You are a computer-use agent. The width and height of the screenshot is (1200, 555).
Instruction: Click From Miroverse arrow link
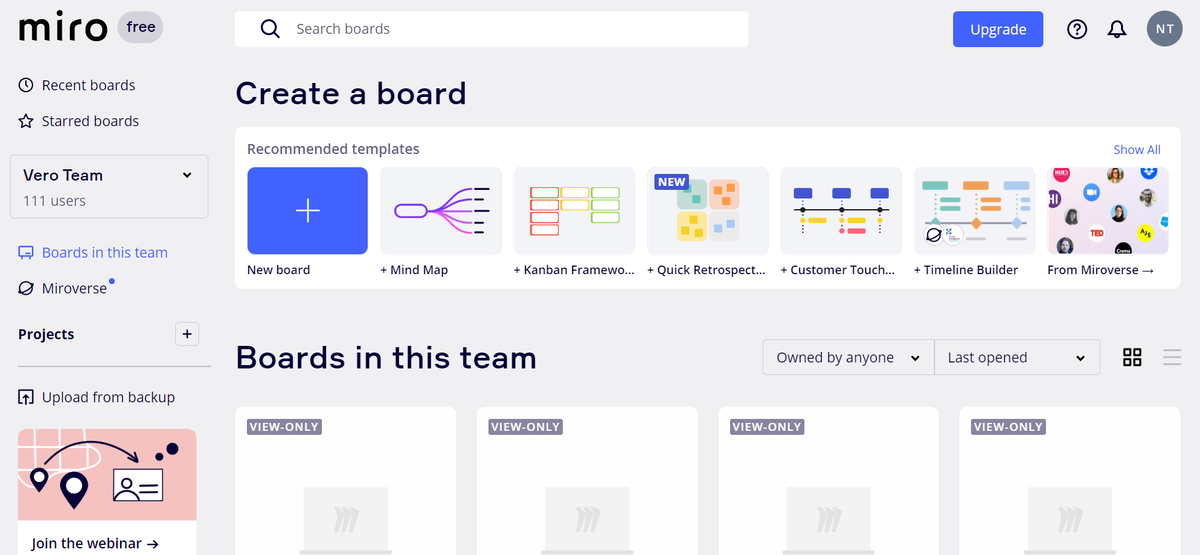pos(1101,270)
